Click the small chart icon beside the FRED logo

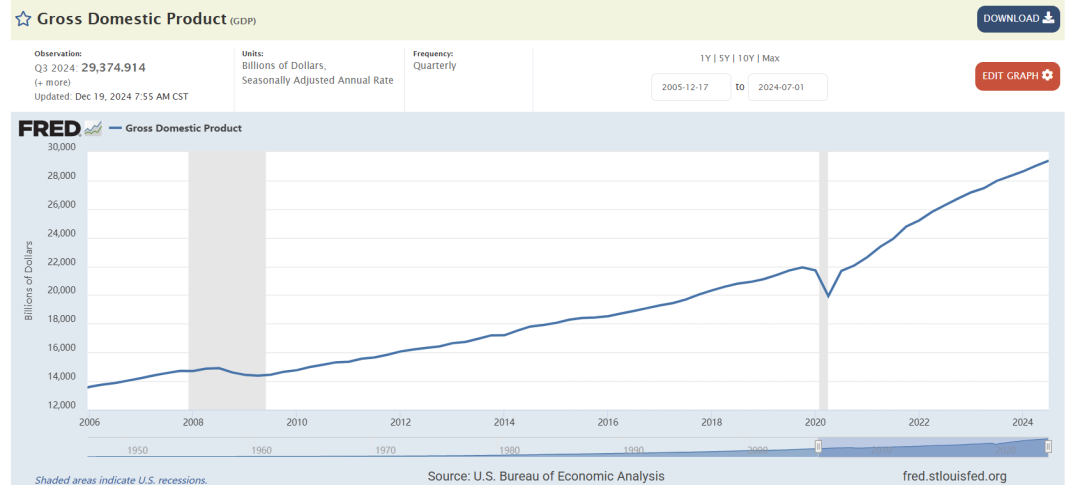pos(93,128)
